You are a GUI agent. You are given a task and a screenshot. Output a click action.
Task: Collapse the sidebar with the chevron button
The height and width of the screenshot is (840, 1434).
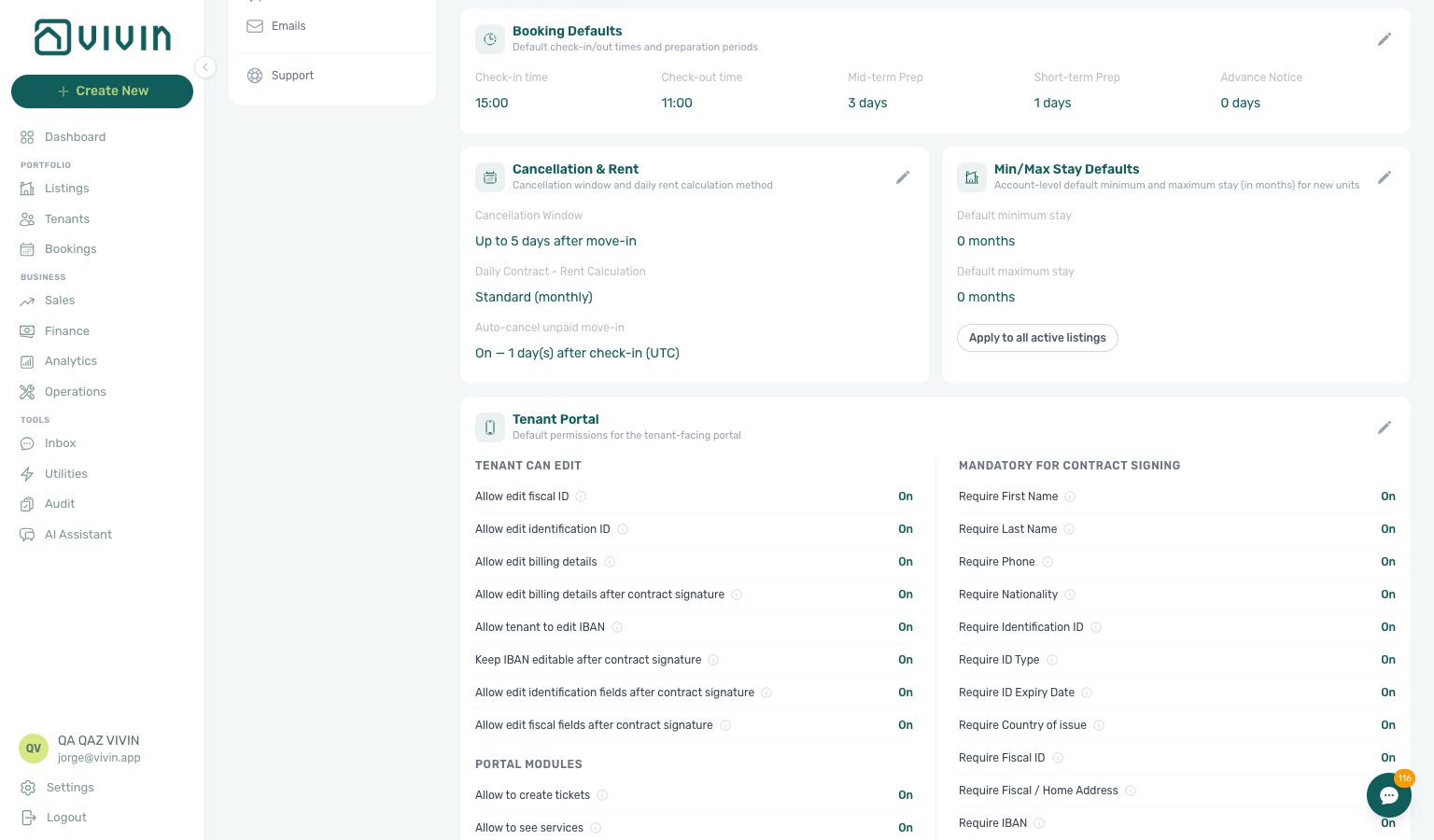205,67
